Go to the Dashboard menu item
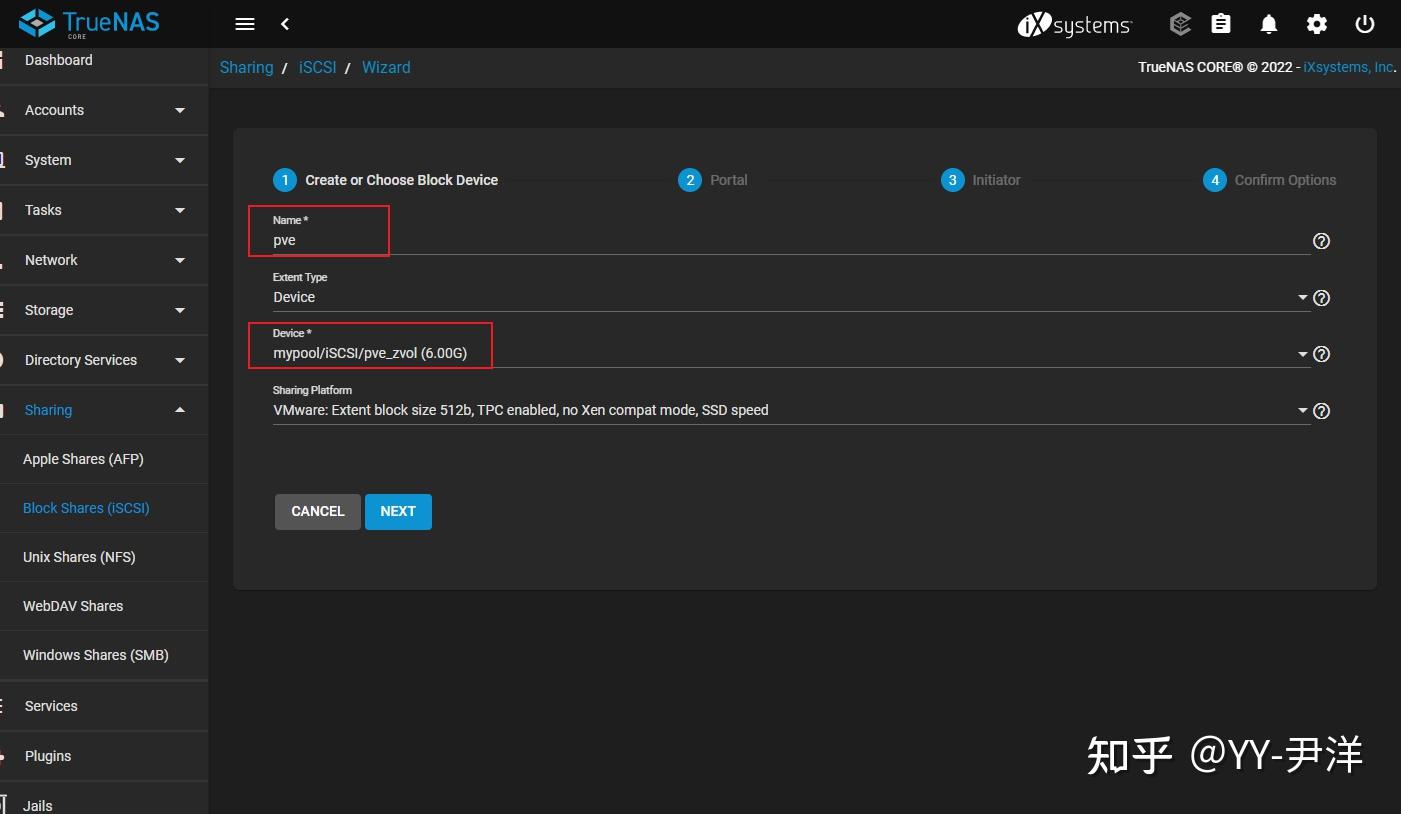The height and width of the screenshot is (814, 1401). 57,60
